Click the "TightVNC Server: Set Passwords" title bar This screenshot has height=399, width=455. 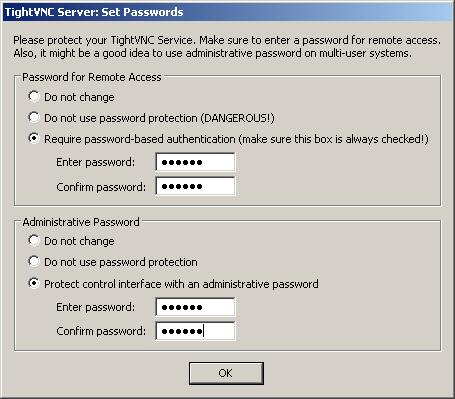[x=227, y=12]
